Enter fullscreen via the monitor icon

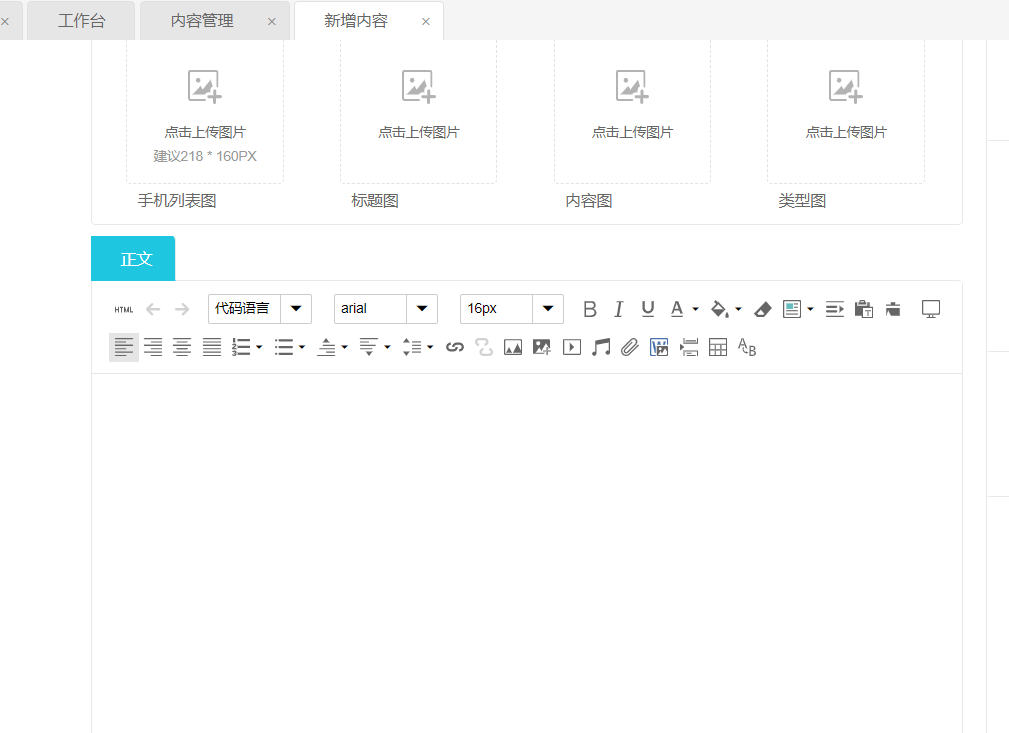(x=931, y=310)
